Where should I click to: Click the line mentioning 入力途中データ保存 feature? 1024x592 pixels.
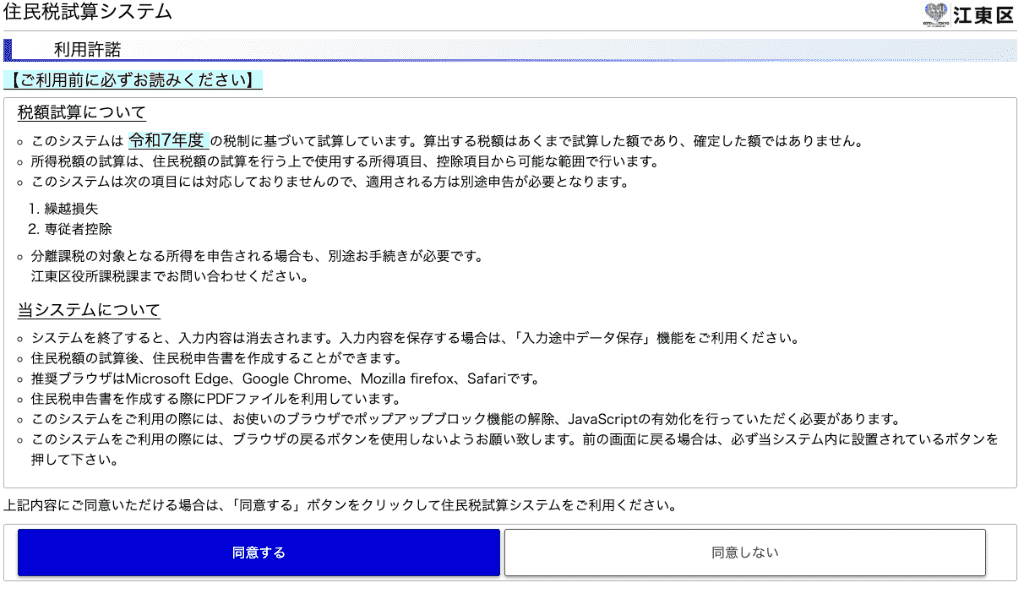coord(414,338)
